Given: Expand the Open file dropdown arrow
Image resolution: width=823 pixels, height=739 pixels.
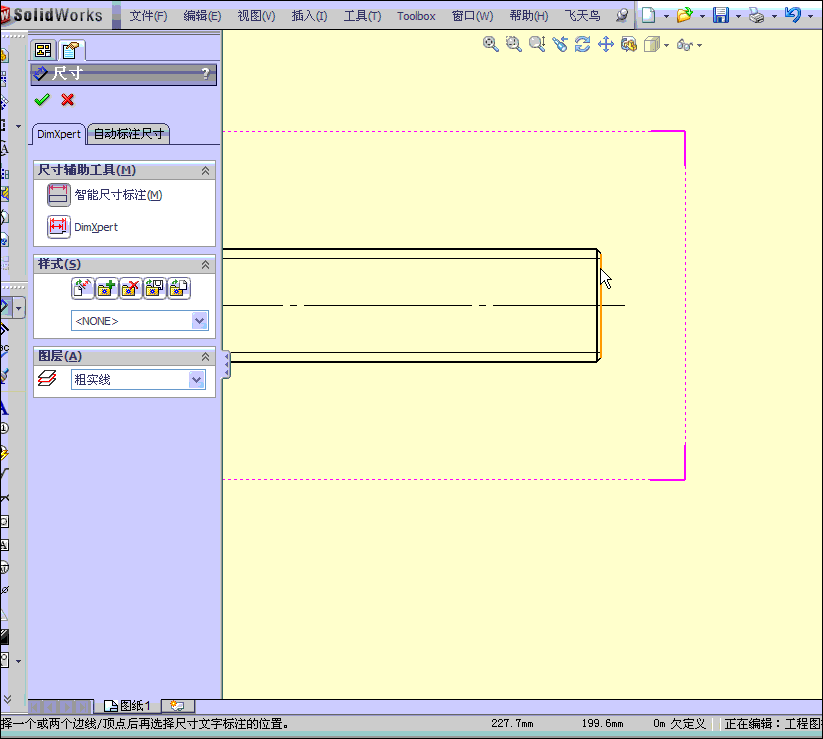Looking at the screenshot, I should 702,16.
